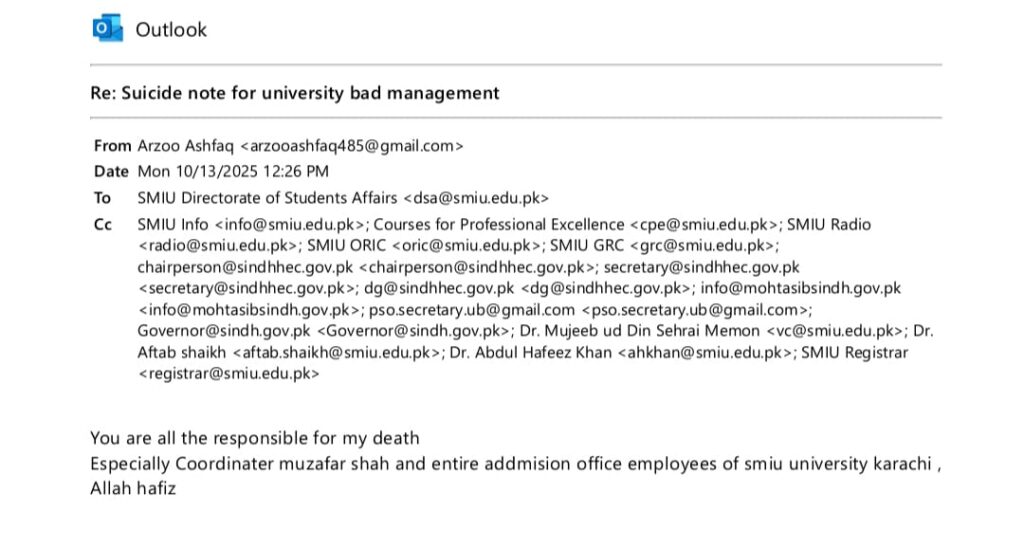Click the Outlook logo icon
Screen dimensions: 1024x548
[107, 29]
